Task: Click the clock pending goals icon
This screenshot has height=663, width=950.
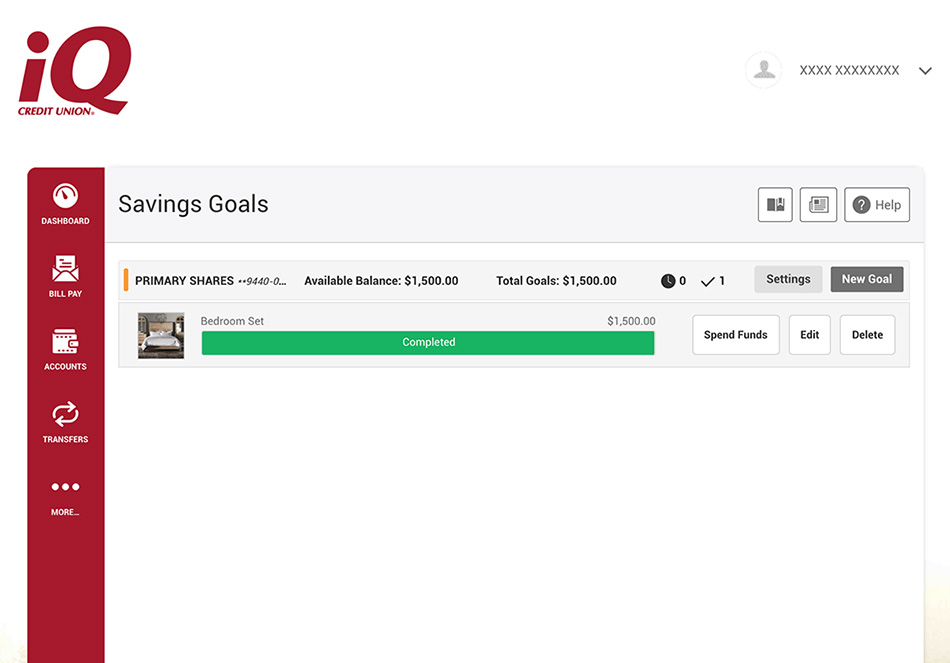Action: (668, 281)
